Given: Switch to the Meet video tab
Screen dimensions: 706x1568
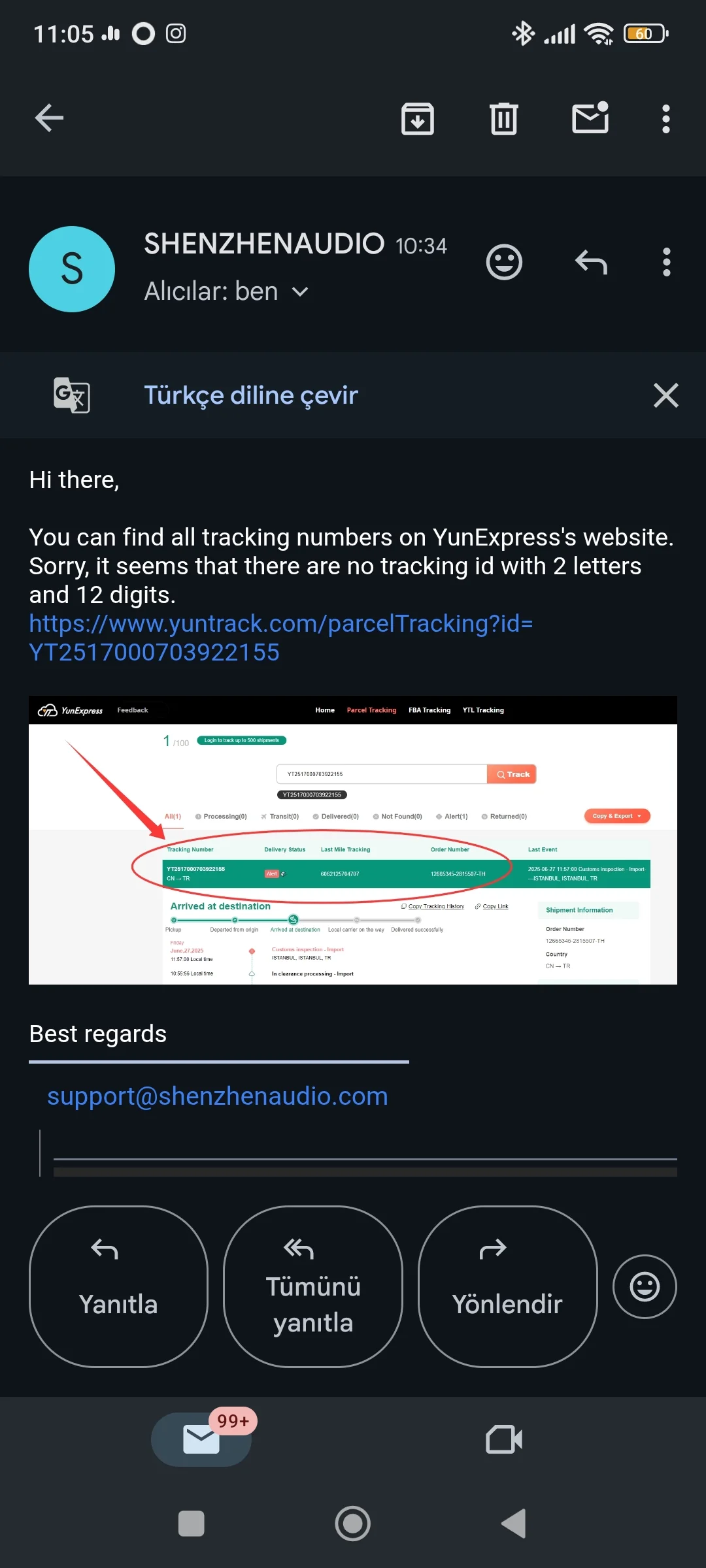Looking at the screenshot, I should pyautogui.click(x=504, y=1439).
